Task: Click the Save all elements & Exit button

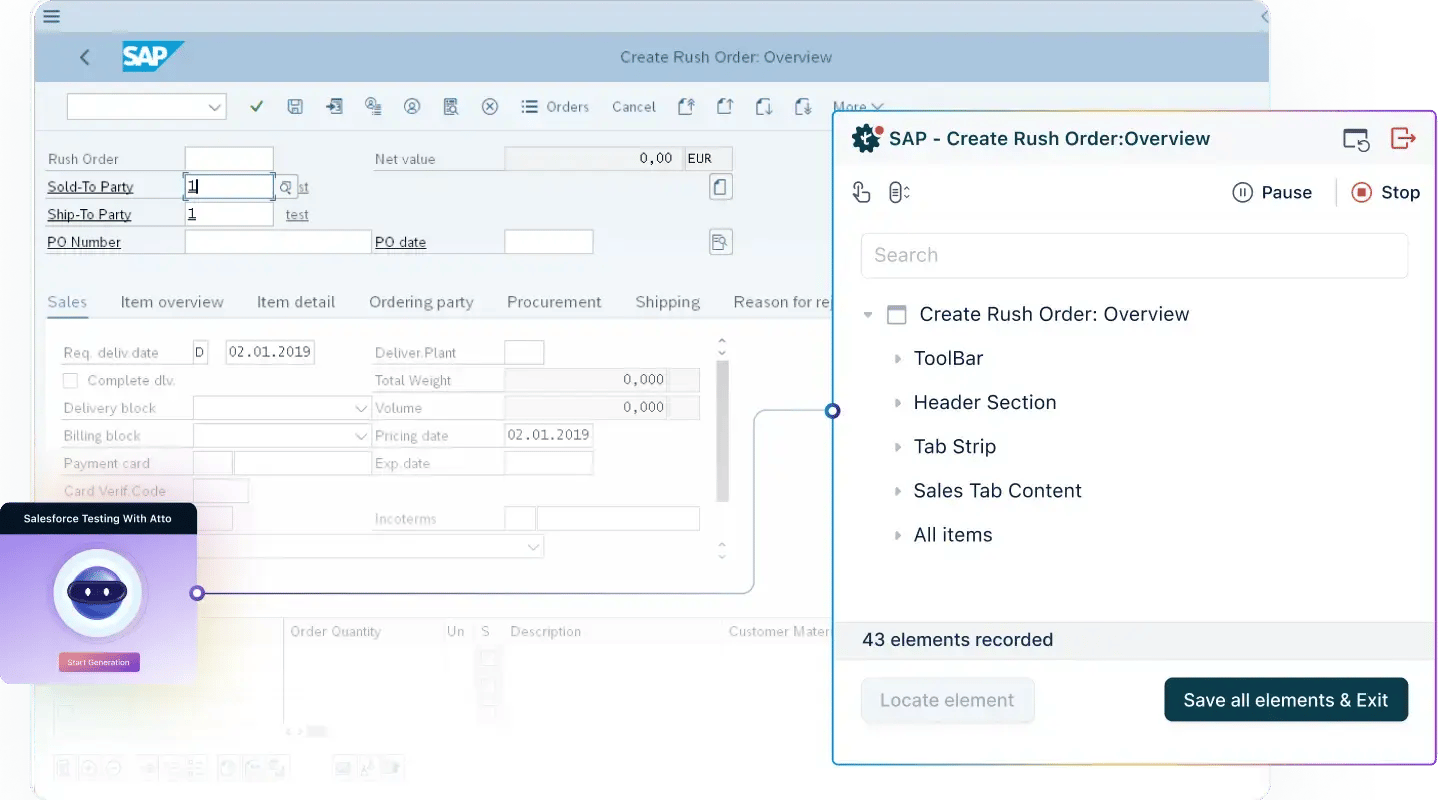Action: (1286, 699)
